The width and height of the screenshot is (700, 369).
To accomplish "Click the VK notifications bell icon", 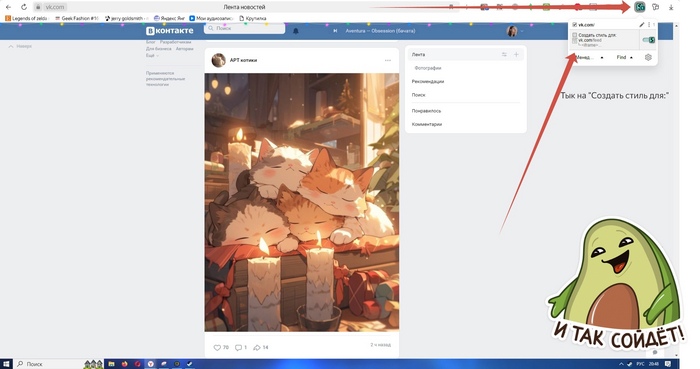I will (x=296, y=31).
